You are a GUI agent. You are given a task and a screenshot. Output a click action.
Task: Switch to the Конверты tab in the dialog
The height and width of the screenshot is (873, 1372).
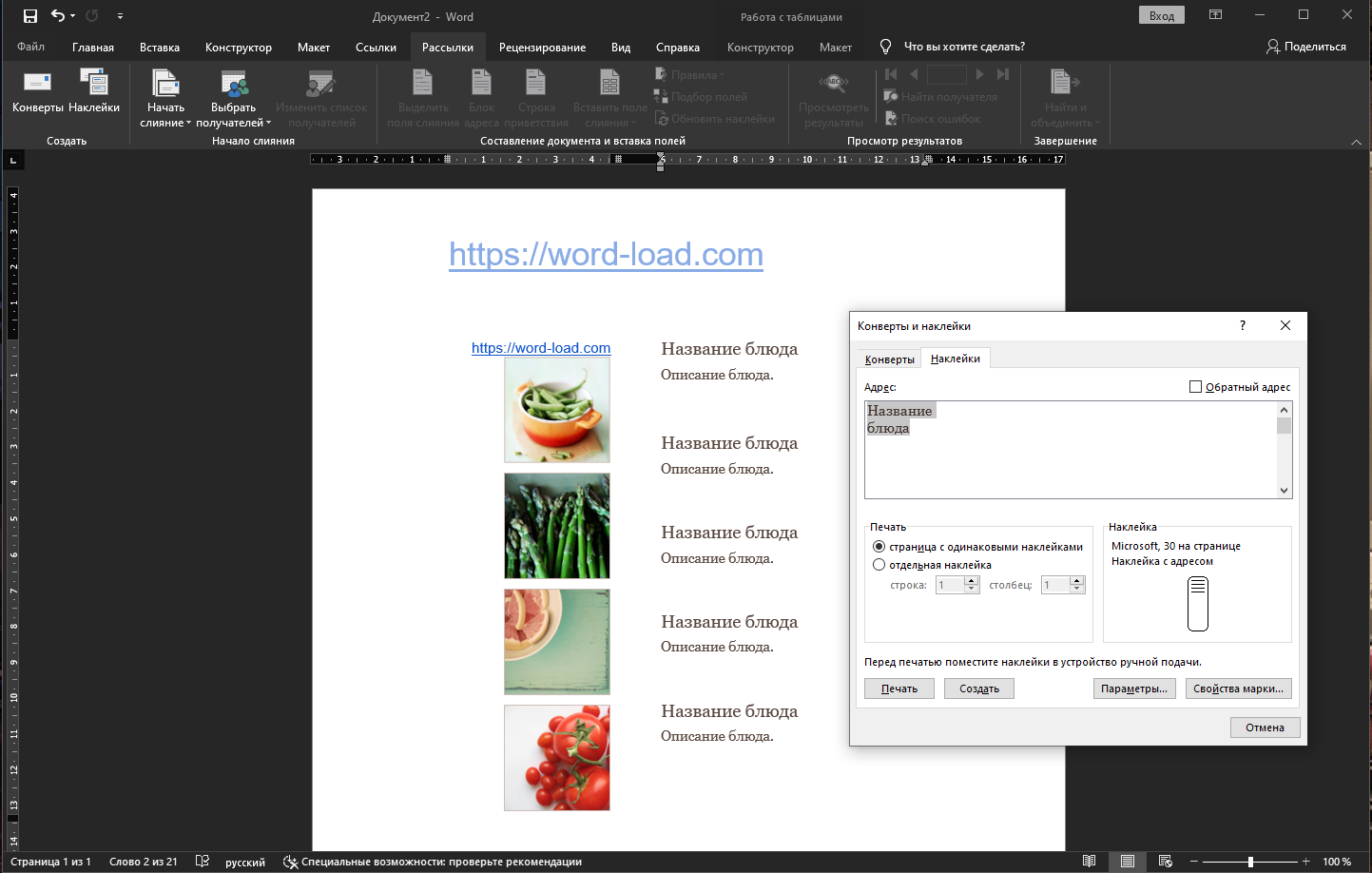point(889,359)
